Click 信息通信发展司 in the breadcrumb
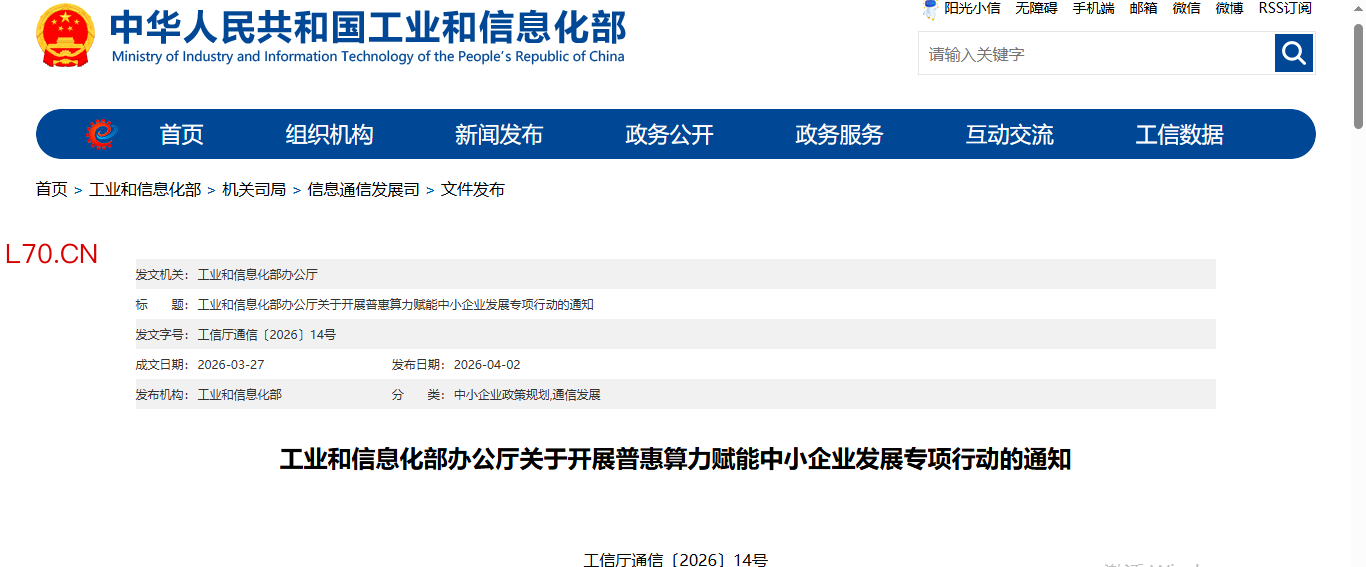The width and height of the screenshot is (1366, 567). click(364, 189)
